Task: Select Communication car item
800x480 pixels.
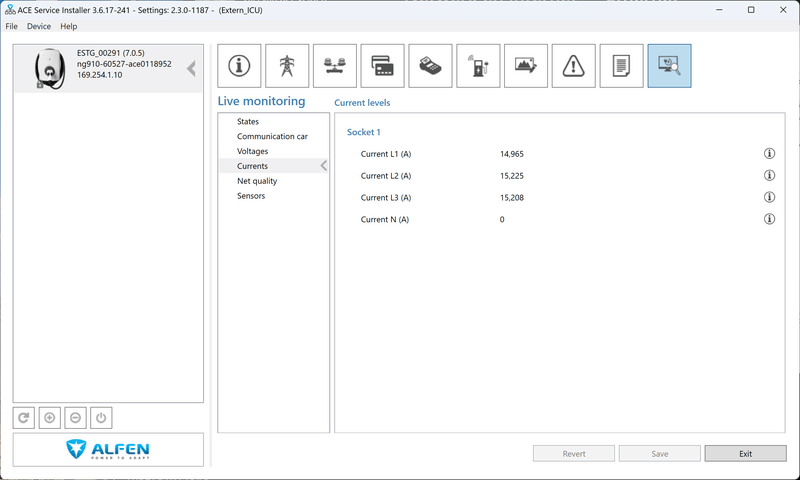Action: (x=272, y=136)
